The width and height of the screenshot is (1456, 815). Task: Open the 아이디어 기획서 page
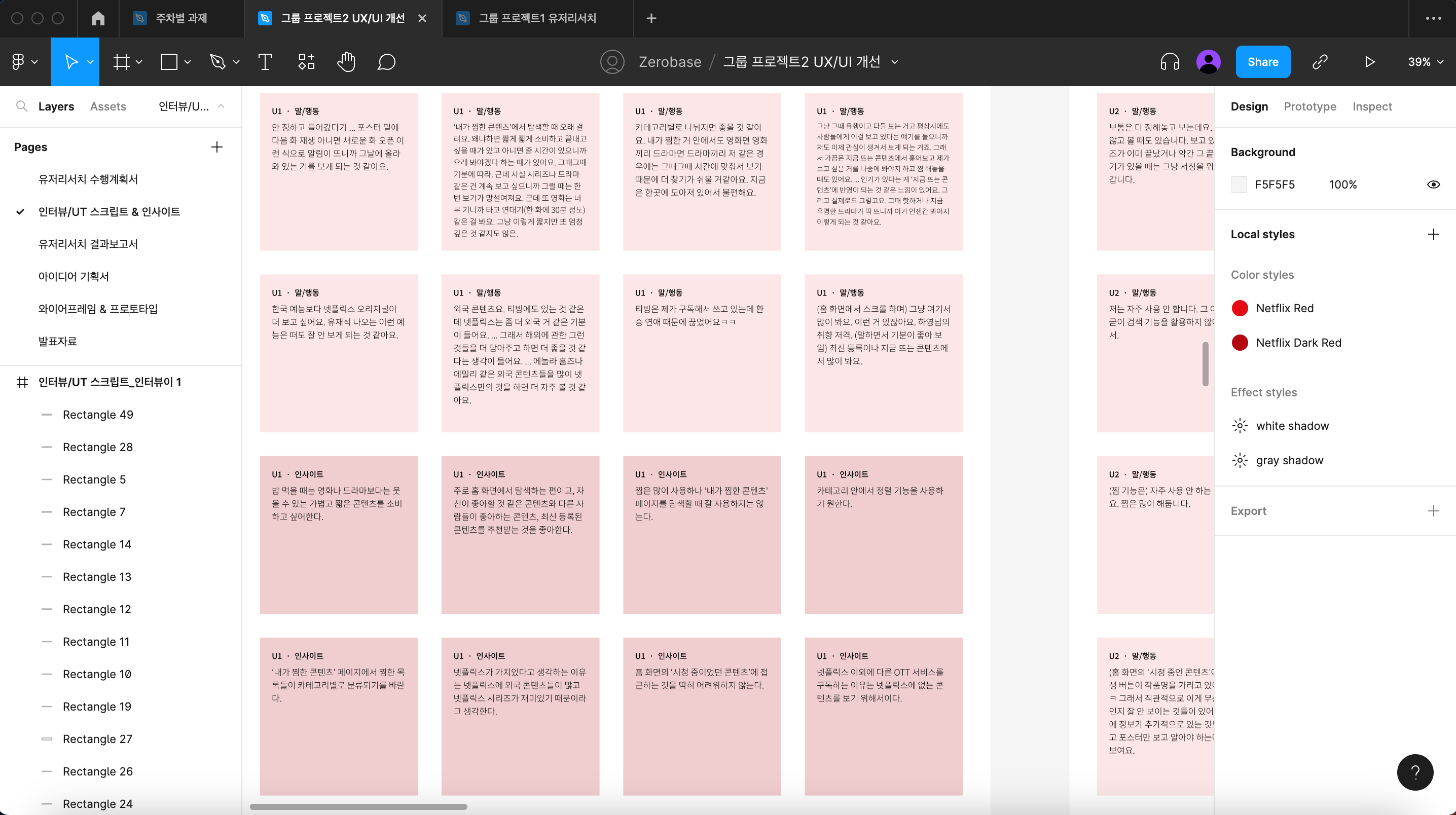(74, 276)
